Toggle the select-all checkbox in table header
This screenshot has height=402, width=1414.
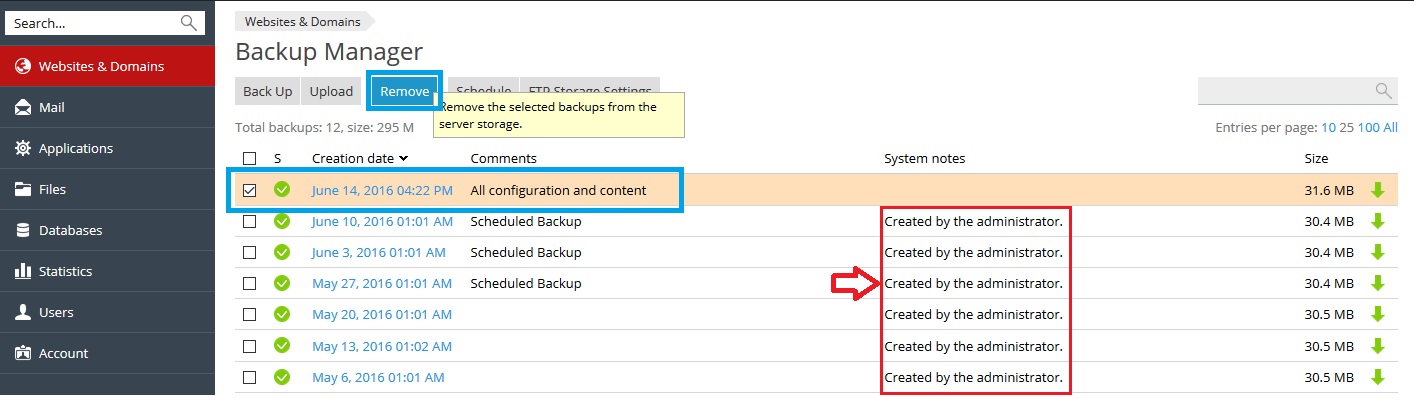250,158
